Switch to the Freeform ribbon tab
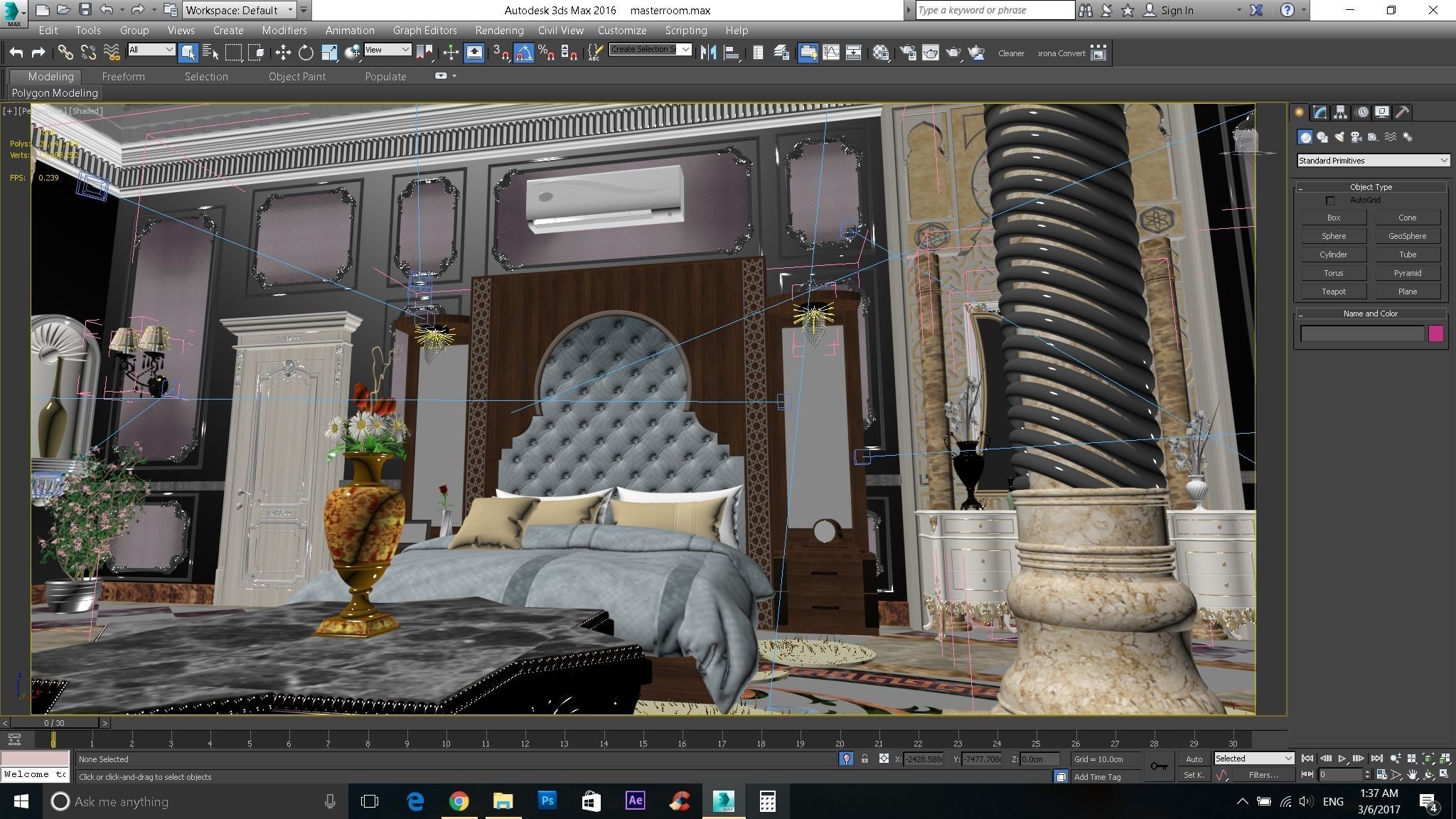The width and height of the screenshot is (1456, 819). [123, 77]
